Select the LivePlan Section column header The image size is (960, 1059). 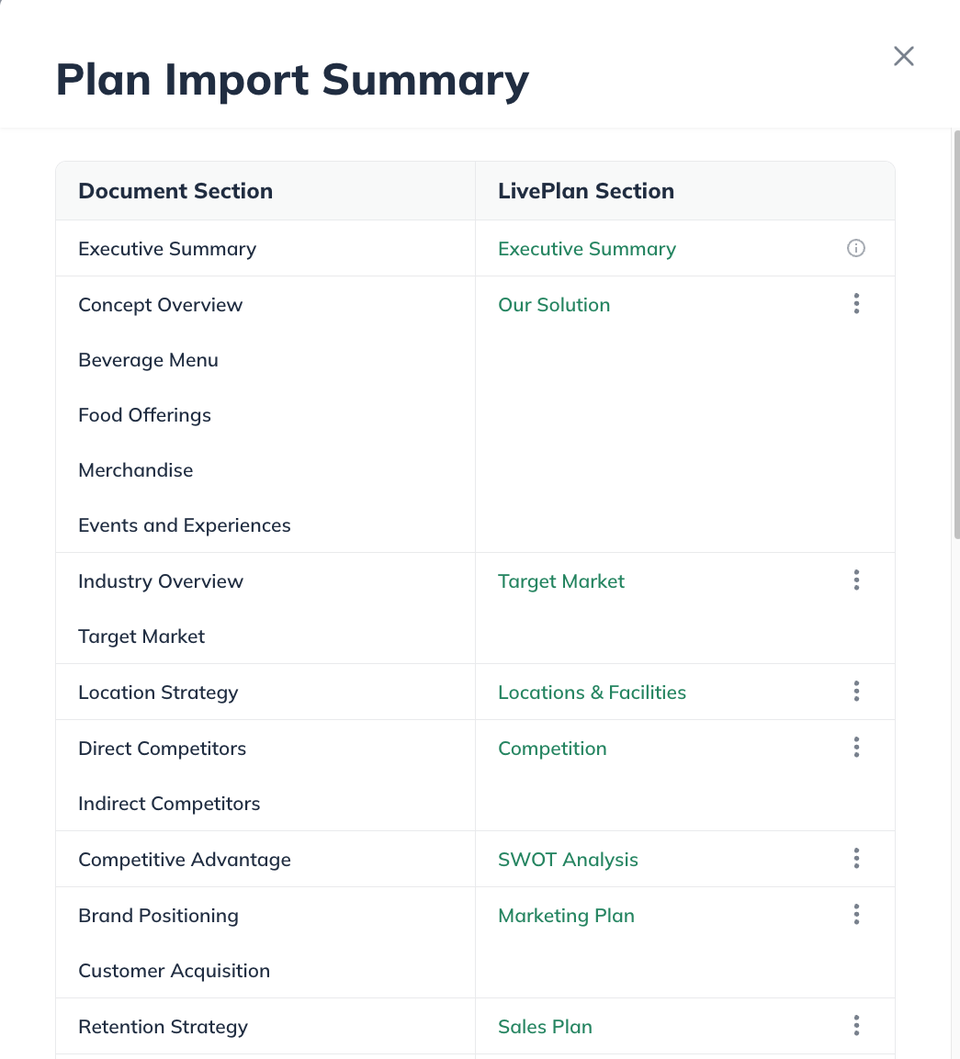point(586,191)
